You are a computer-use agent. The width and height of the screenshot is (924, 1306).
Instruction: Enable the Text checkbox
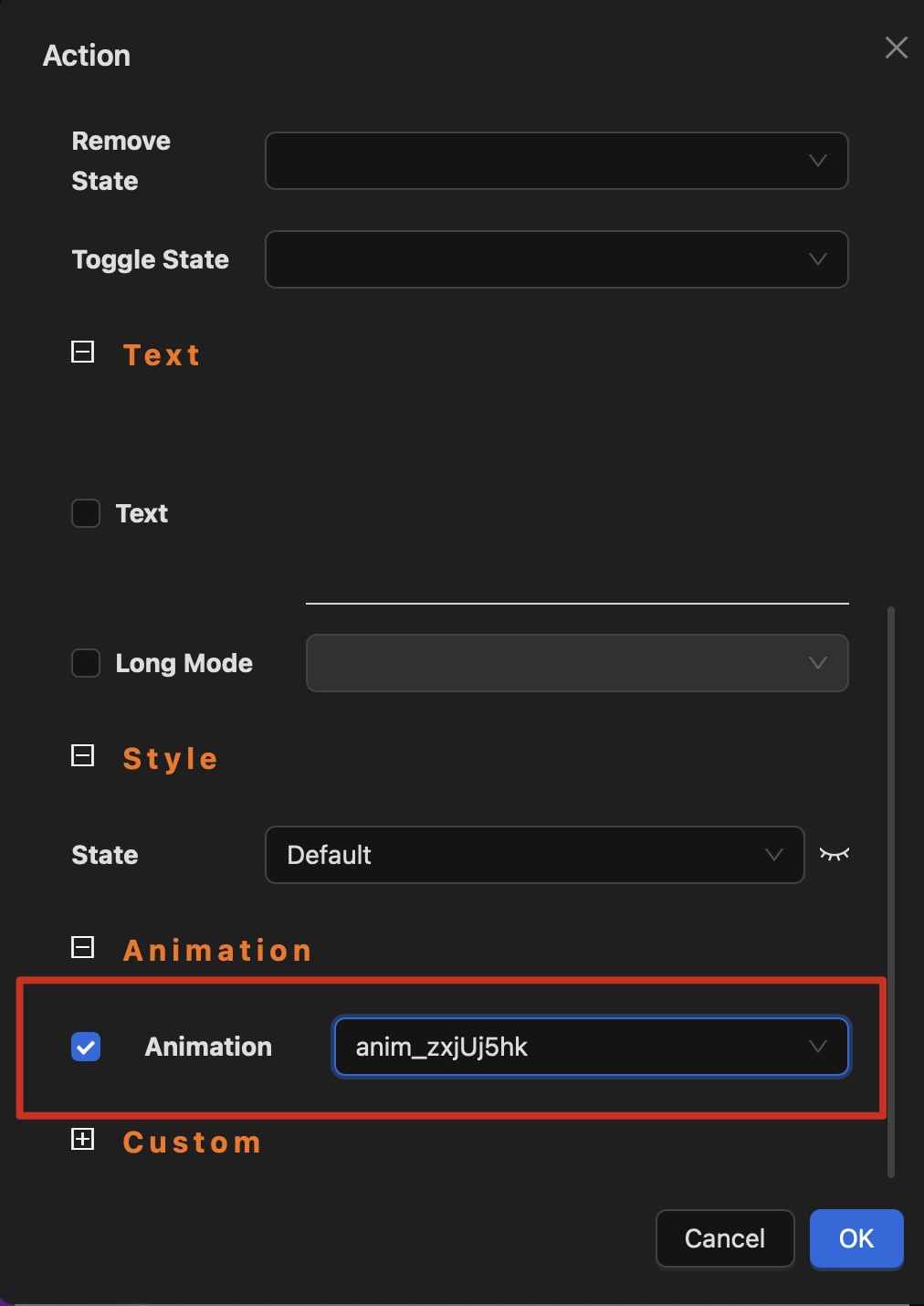point(85,513)
